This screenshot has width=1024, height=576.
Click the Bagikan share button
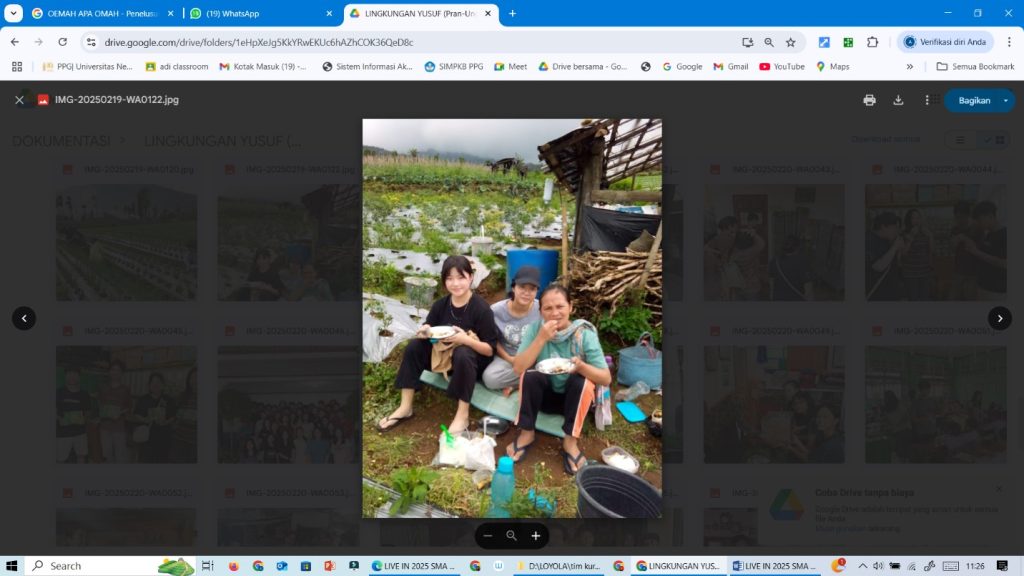pyautogui.click(x=973, y=100)
